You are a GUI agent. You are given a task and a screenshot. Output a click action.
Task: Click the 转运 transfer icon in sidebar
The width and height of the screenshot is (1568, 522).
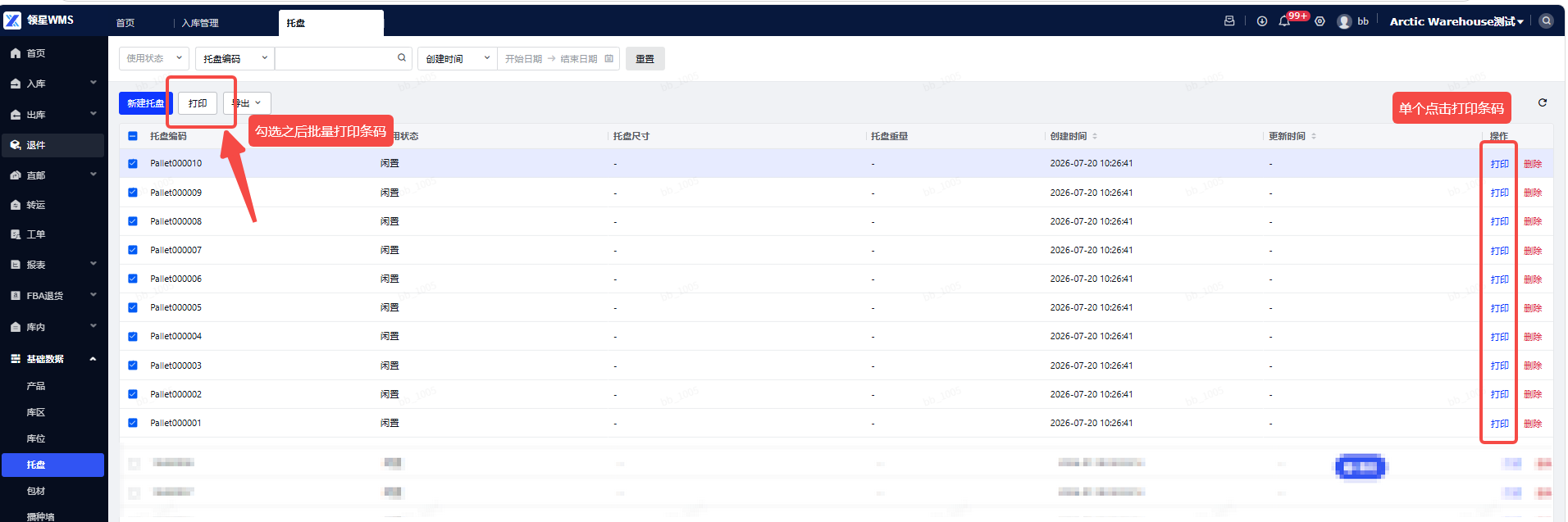pyautogui.click(x=16, y=205)
